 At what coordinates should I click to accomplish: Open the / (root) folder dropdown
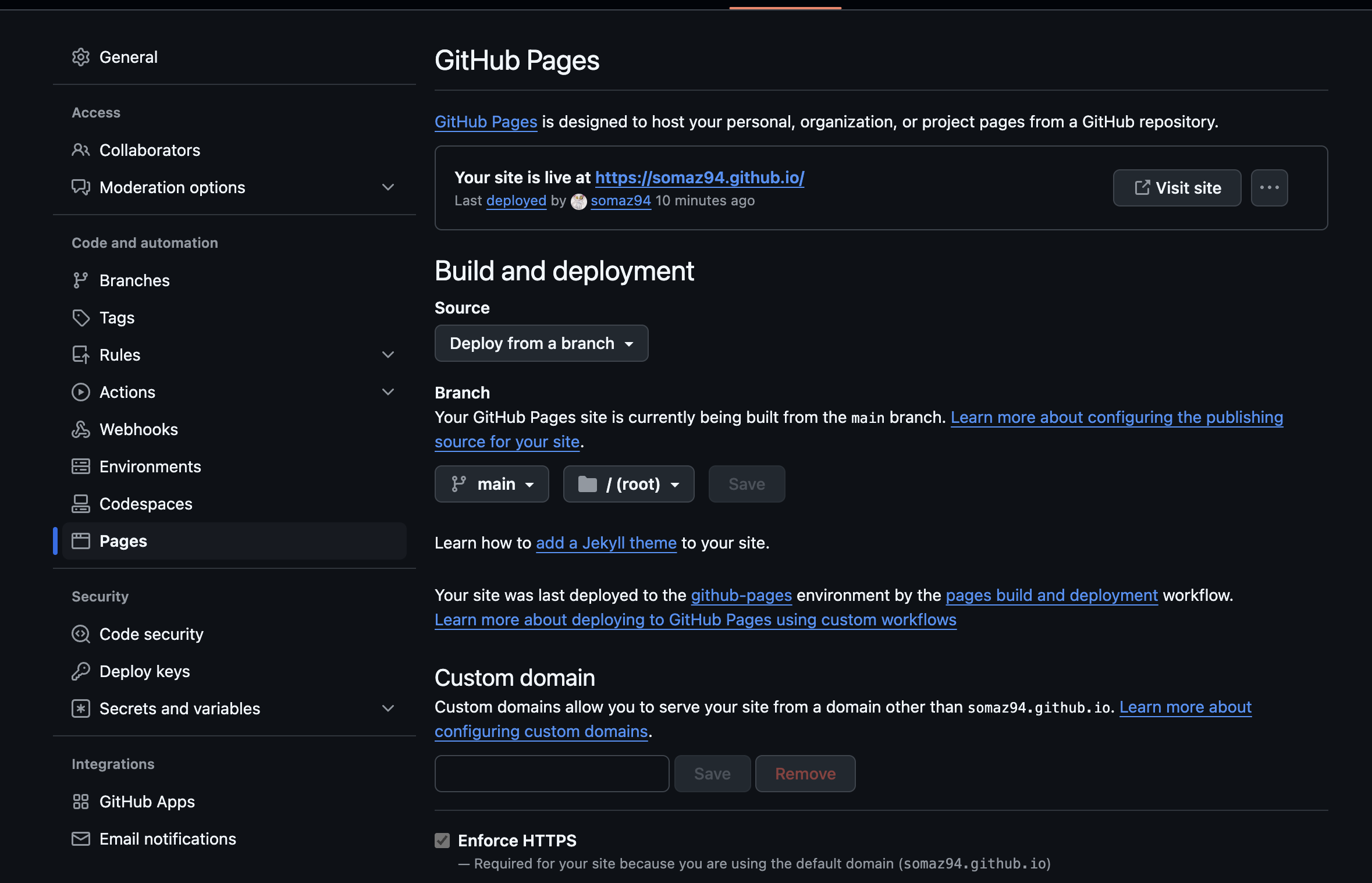628,484
